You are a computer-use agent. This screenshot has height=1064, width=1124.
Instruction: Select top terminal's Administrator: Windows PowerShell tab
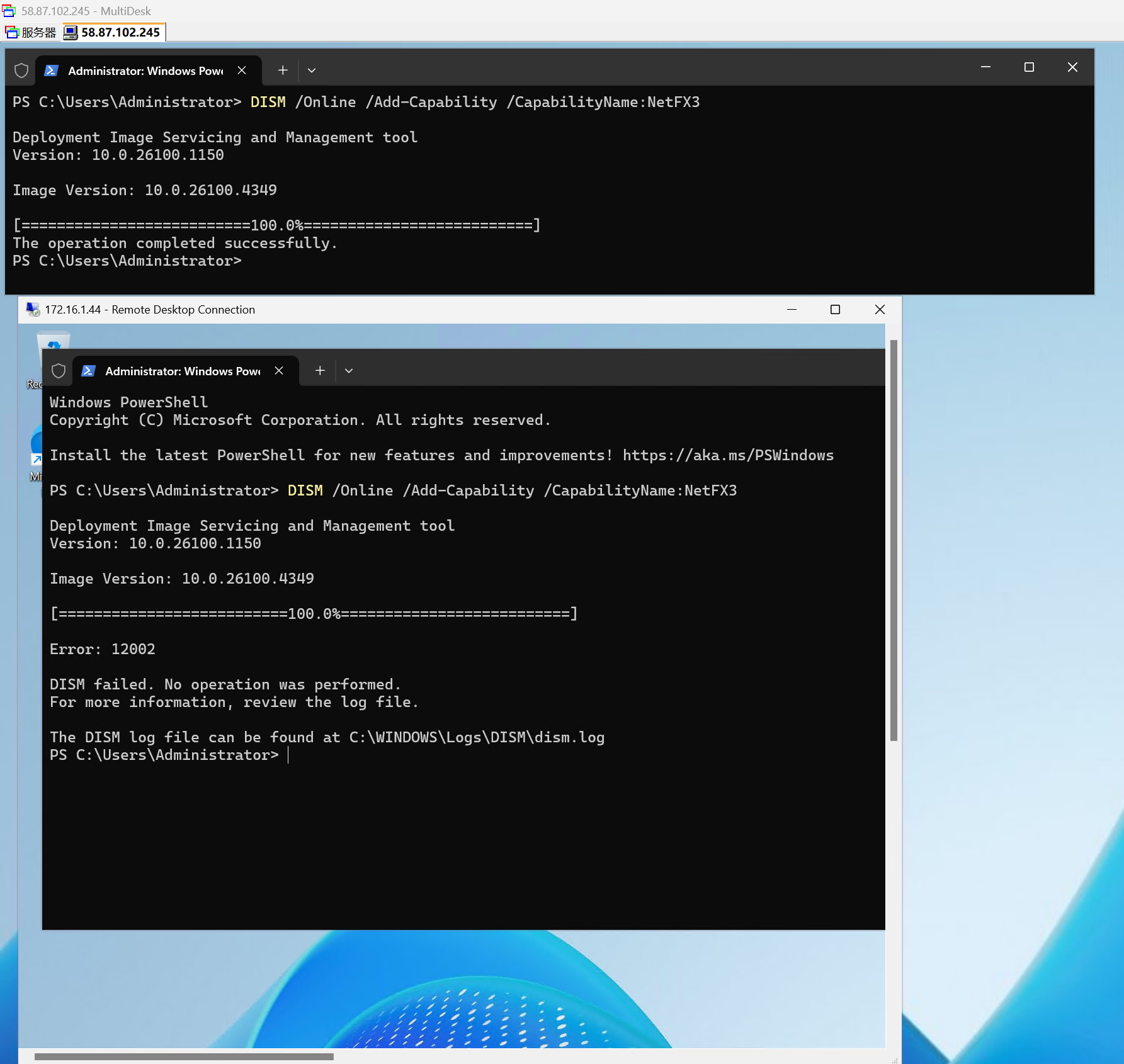tap(148, 71)
